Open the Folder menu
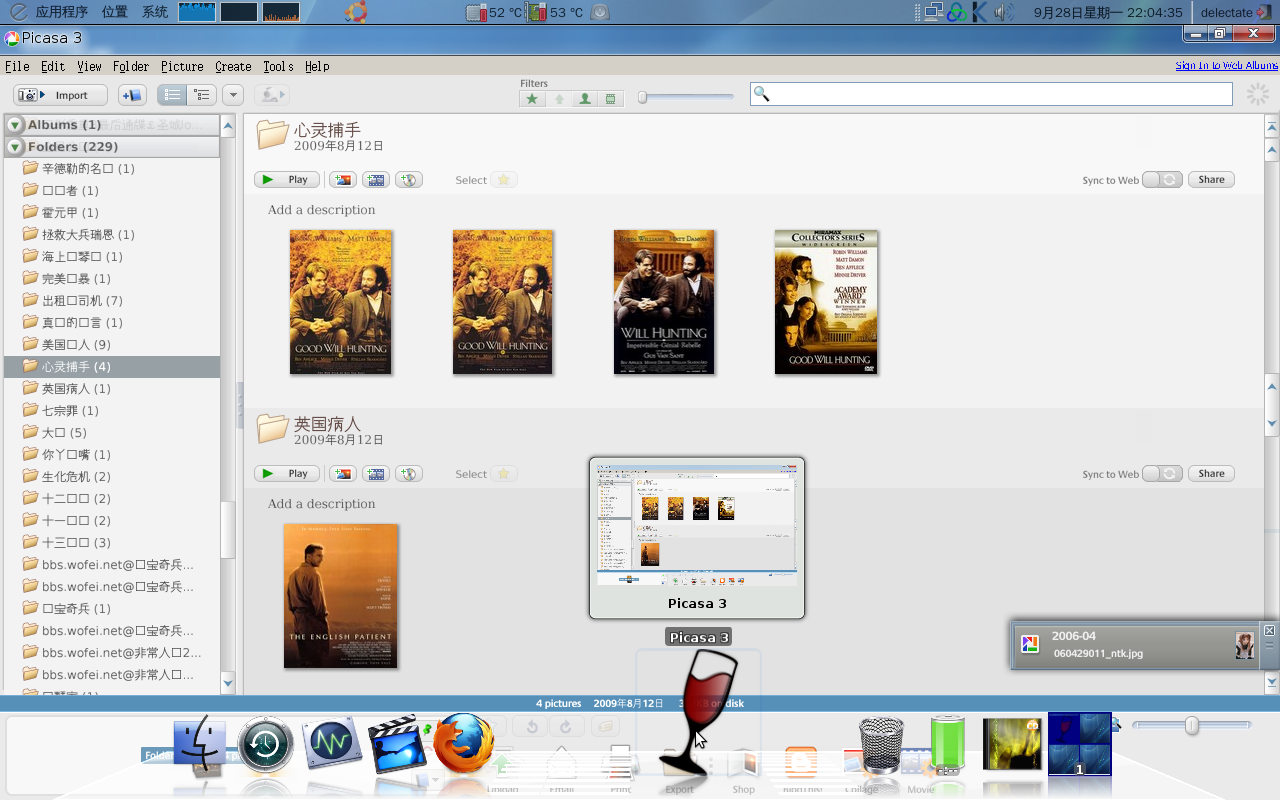Viewport: 1280px width, 800px height. tap(131, 66)
